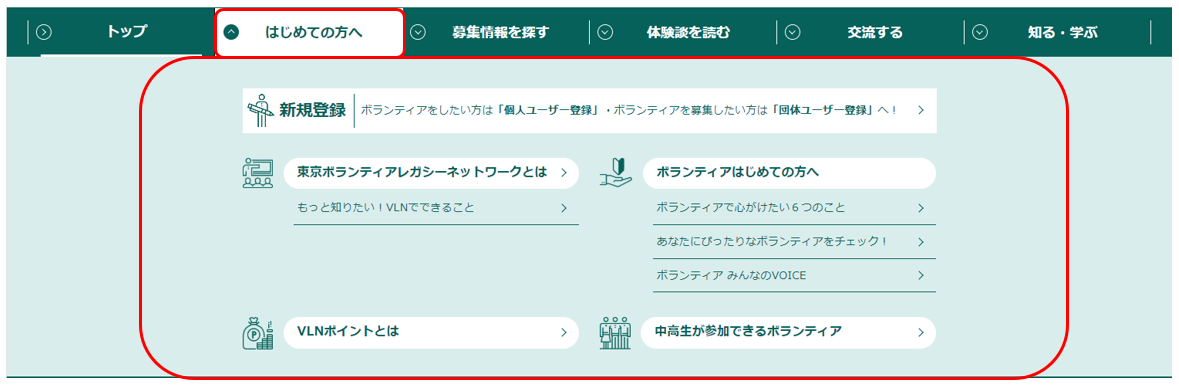Click the money bag coins icon
This screenshot has height=386, width=1179.
point(259,333)
